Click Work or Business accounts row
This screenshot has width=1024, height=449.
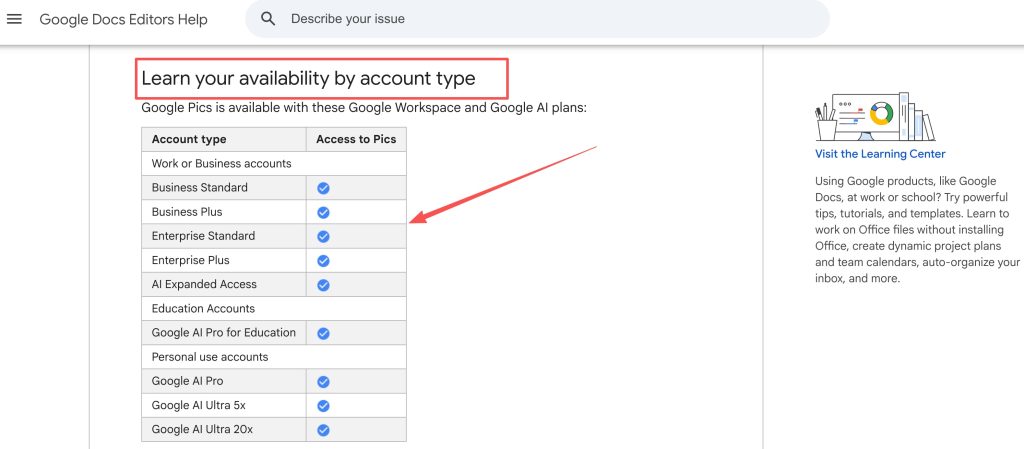[274, 163]
